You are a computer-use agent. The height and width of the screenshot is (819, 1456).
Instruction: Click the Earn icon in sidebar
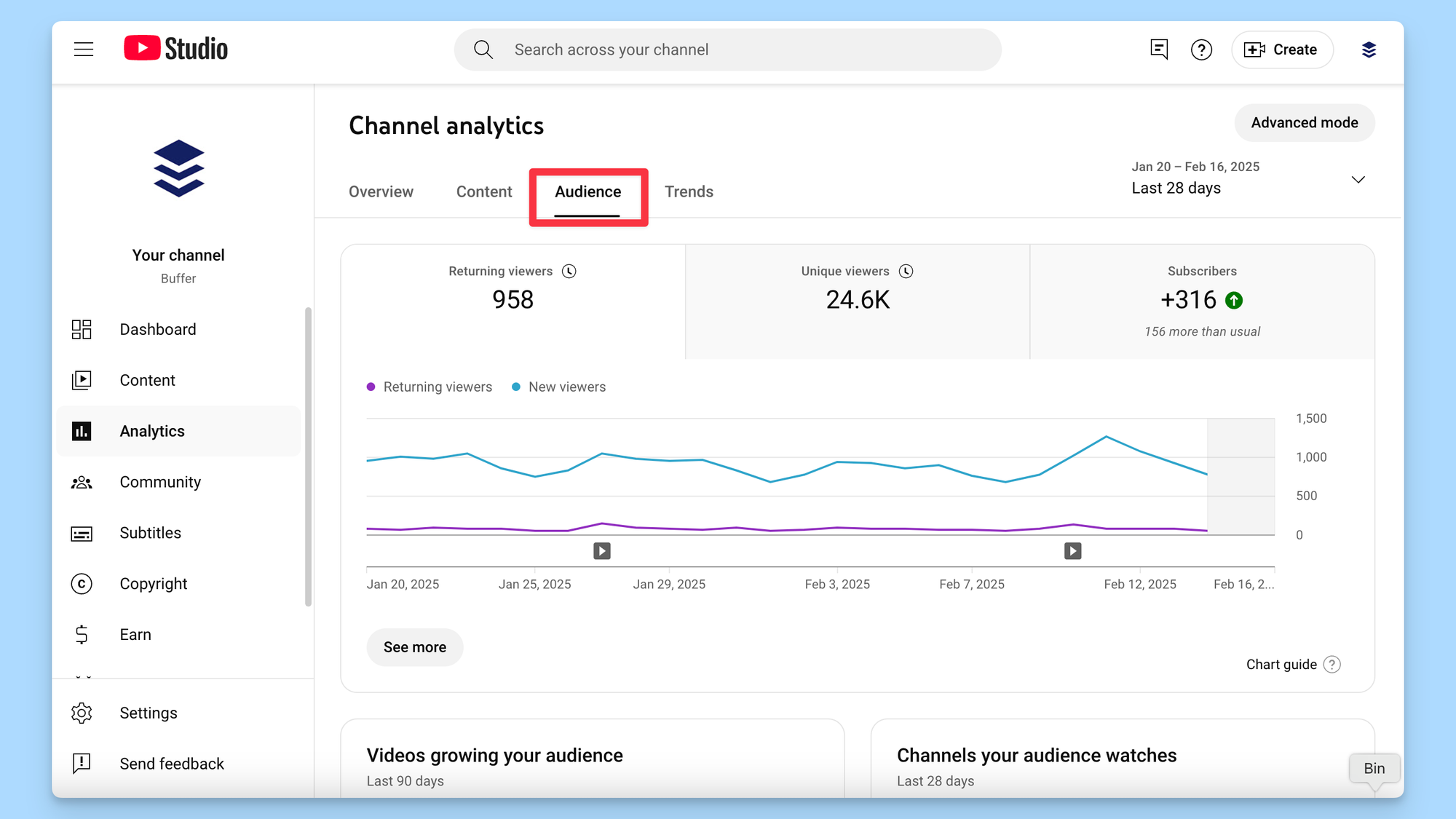82,634
